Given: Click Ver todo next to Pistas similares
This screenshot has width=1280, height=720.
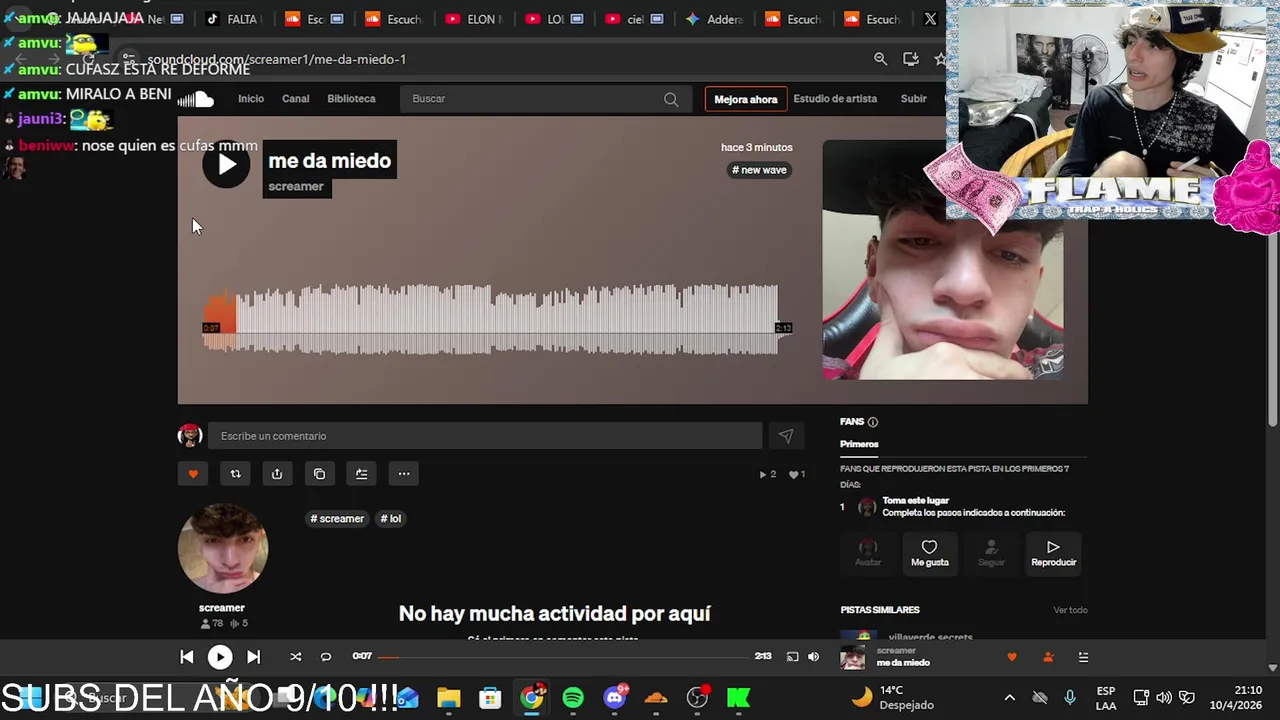Looking at the screenshot, I should pyautogui.click(x=1070, y=610).
